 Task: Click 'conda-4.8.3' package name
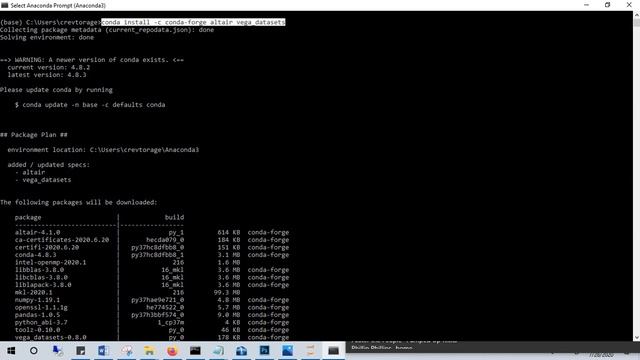point(36,255)
